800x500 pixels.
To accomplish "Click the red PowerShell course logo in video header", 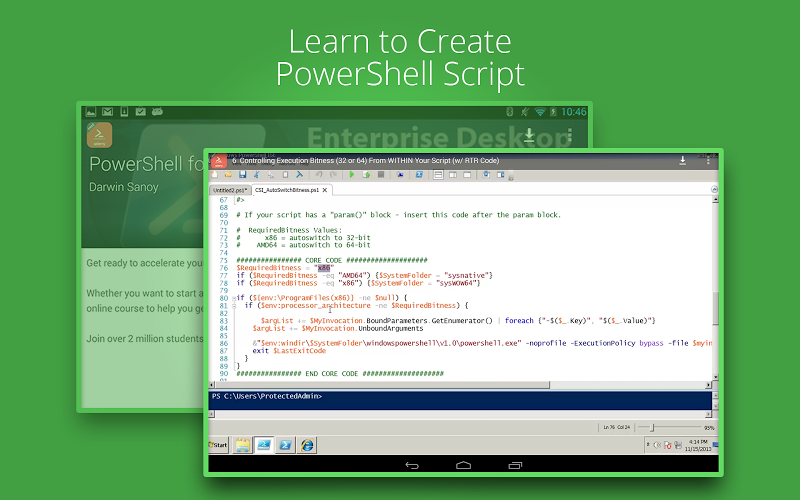I will (x=219, y=161).
